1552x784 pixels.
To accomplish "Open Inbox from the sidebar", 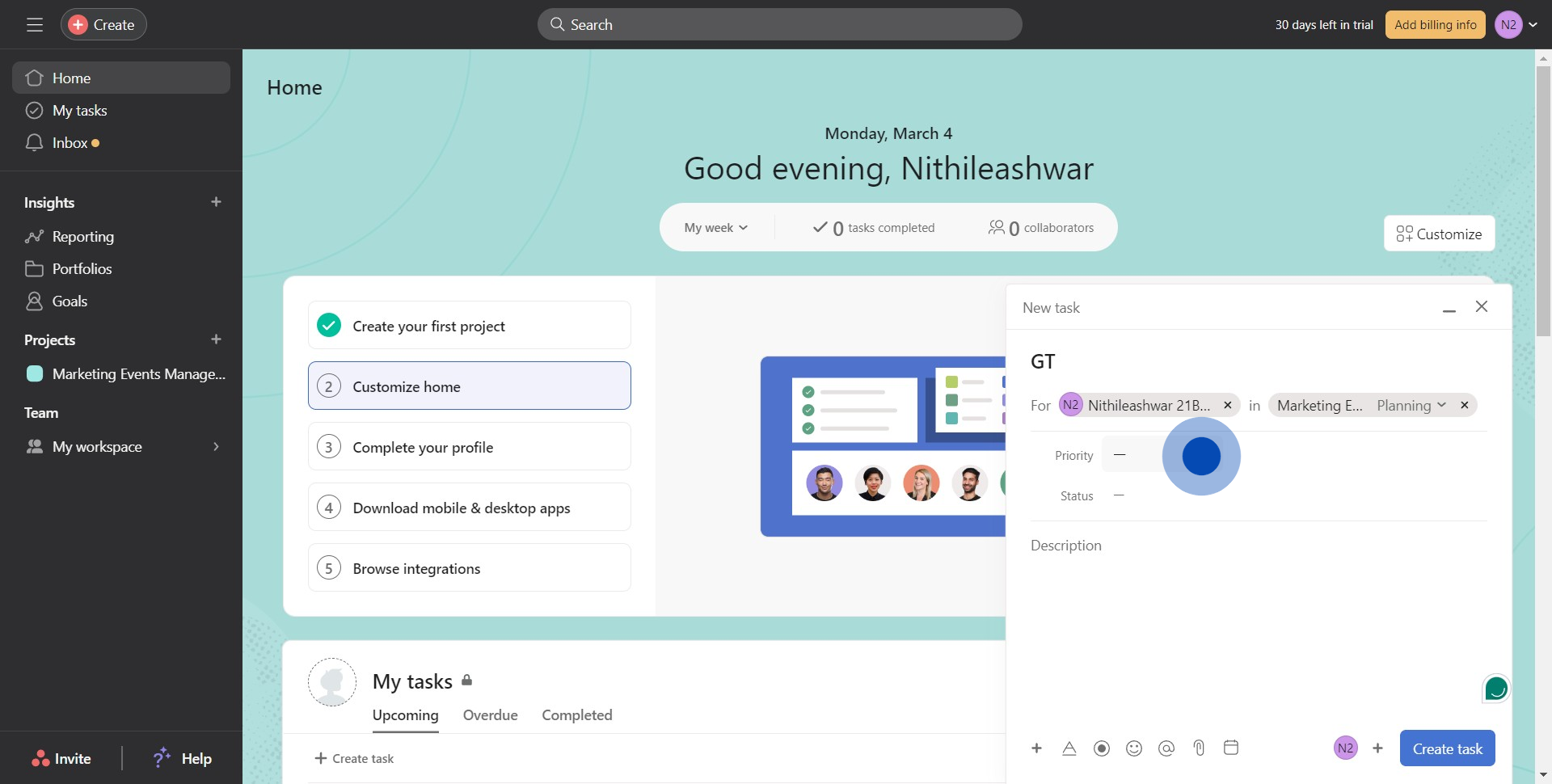I will [70, 143].
